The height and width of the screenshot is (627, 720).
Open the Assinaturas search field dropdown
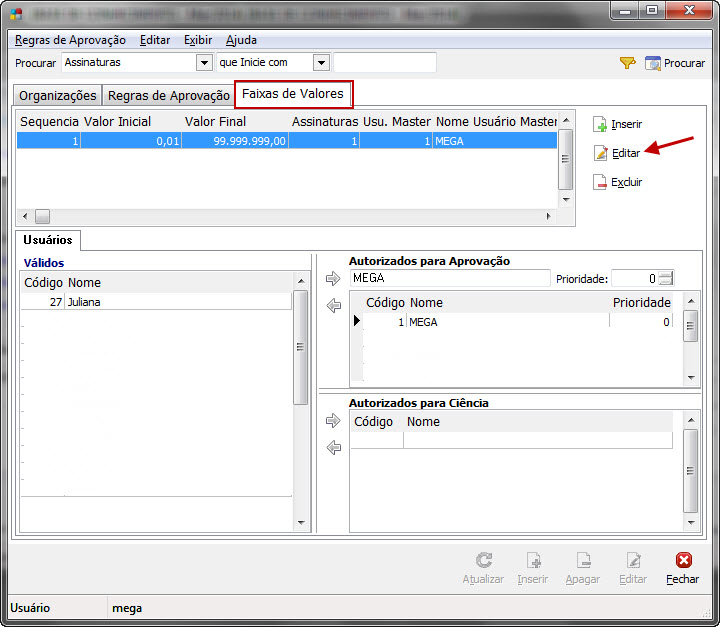(x=204, y=63)
